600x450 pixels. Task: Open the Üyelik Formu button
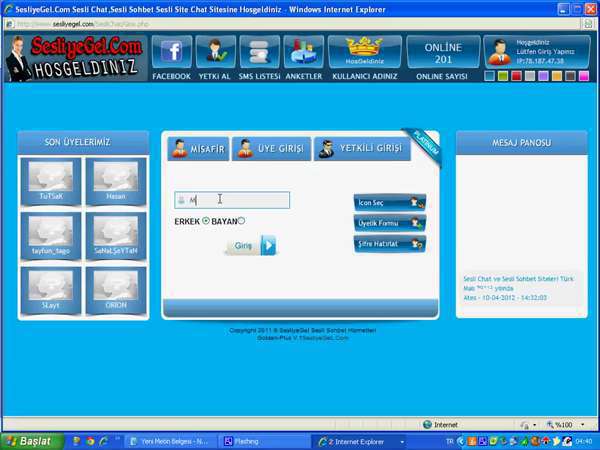[390, 223]
